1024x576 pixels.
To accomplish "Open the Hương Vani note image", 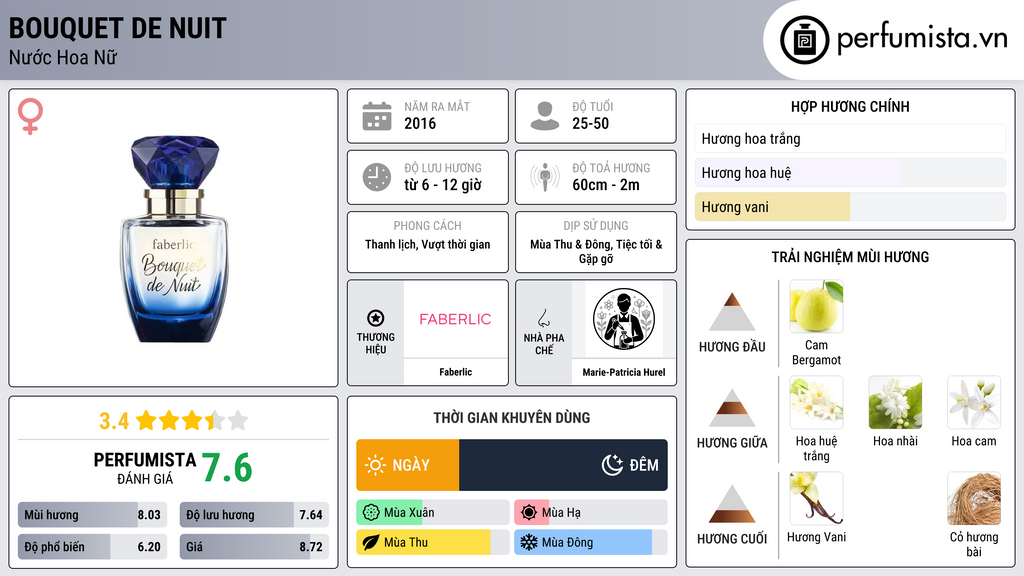I will click(x=816, y=498).
